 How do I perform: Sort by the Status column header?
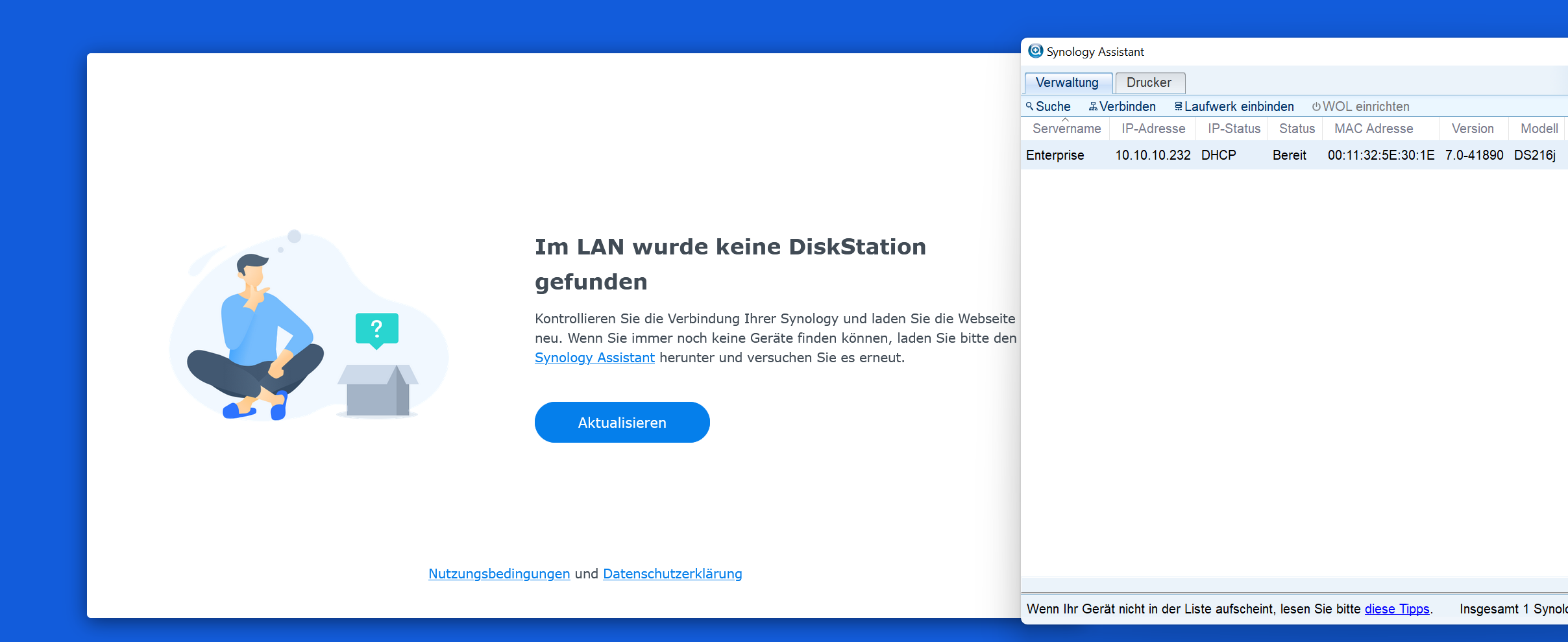pyautogui.click(x=1296, y=129)
